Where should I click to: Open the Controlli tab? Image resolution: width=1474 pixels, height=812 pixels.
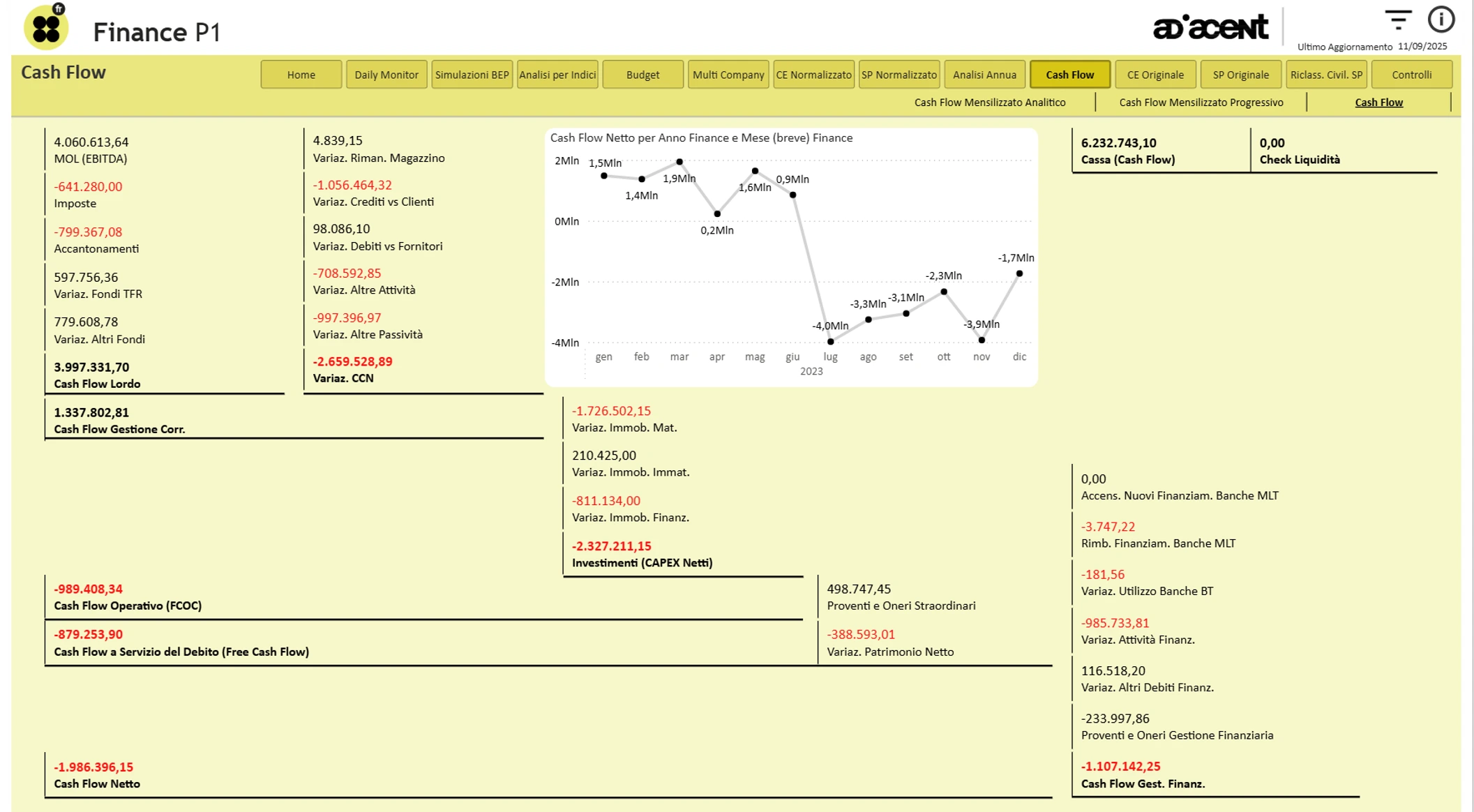(1411, 75)
